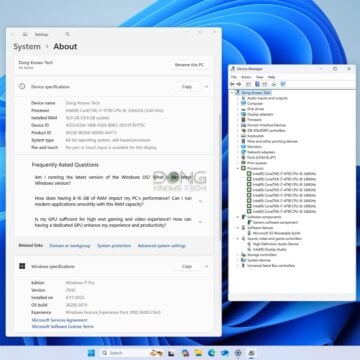360x360 pixels.
Task: Collapse the Device specifications section chevron
Action: tap(206, 87)
